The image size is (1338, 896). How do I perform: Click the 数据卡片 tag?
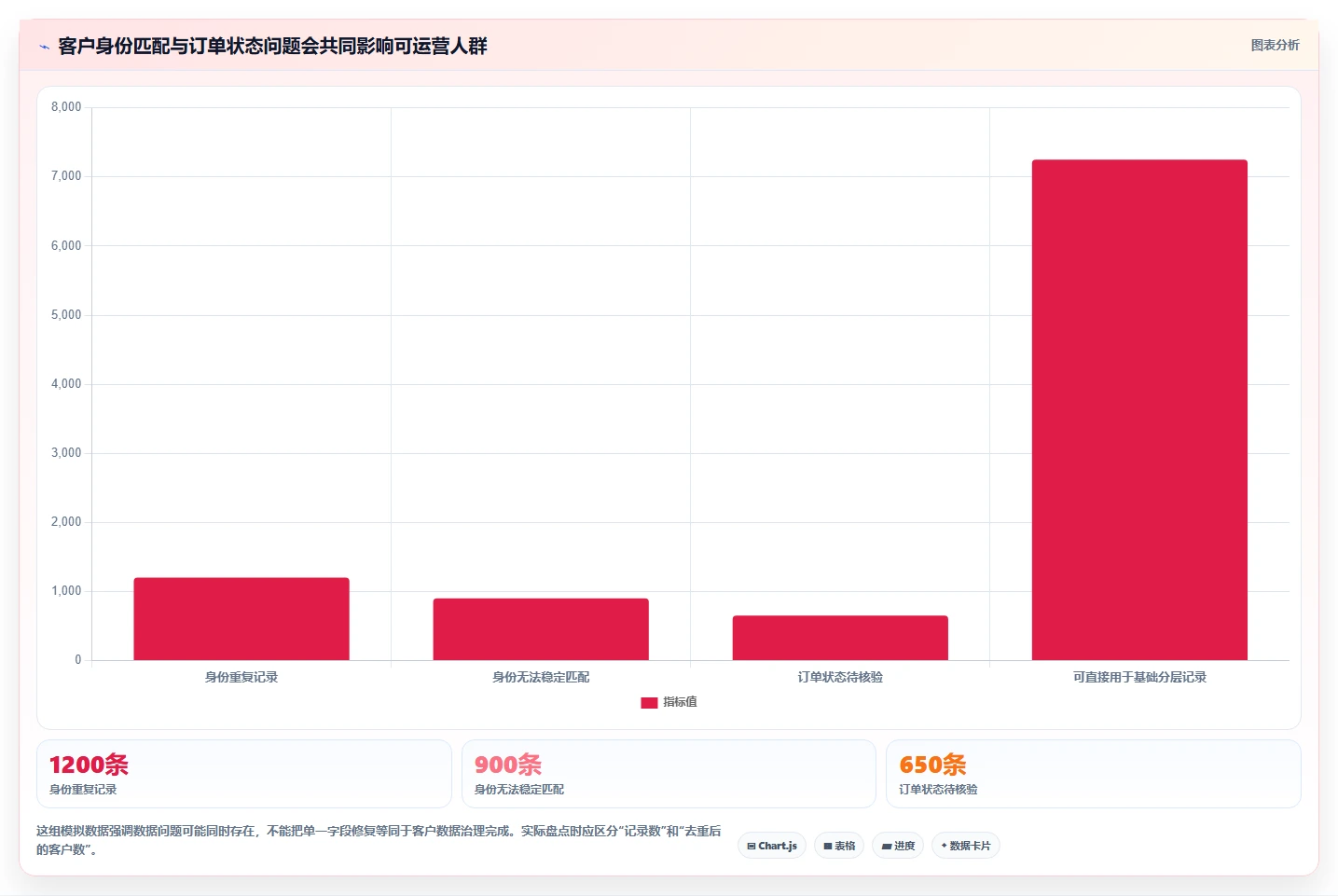[x=966, y=846]
